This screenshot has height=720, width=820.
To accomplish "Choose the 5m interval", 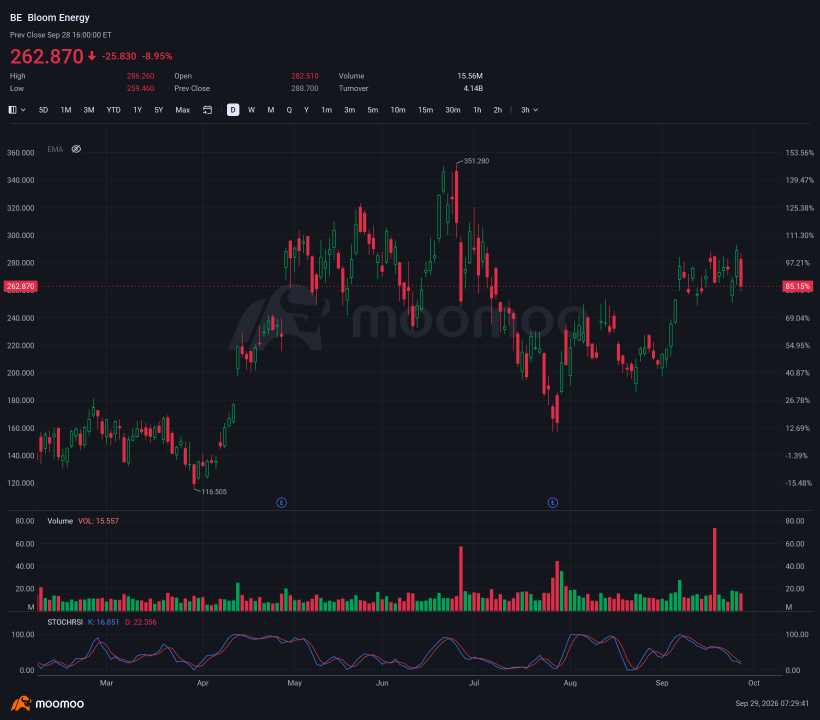I will pyautogui.click(x=372, y=110).
